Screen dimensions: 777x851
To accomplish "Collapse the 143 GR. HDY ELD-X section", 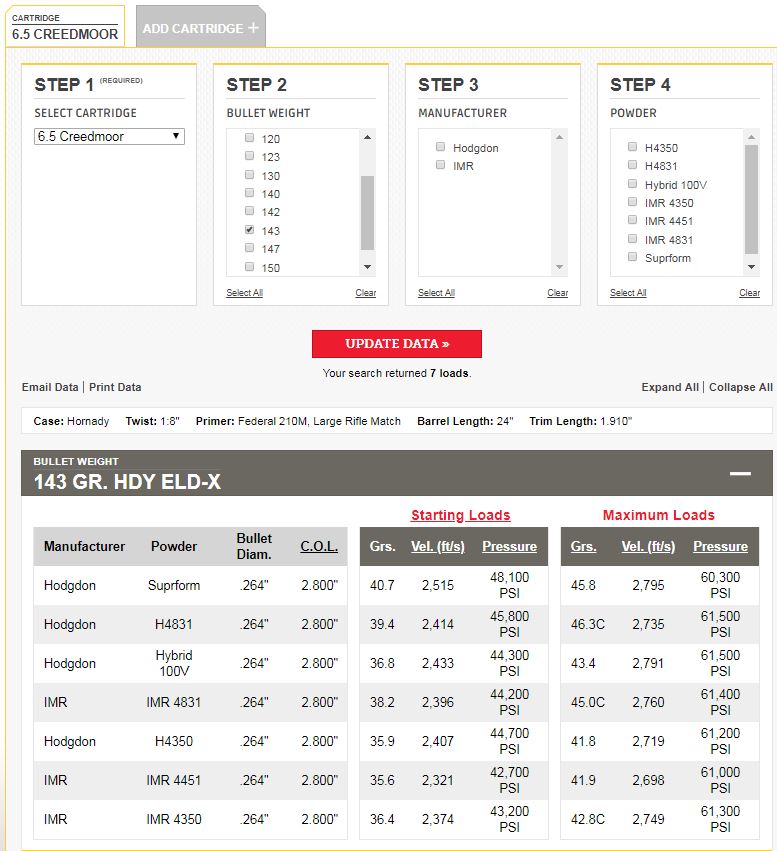I will coord(739,473).
